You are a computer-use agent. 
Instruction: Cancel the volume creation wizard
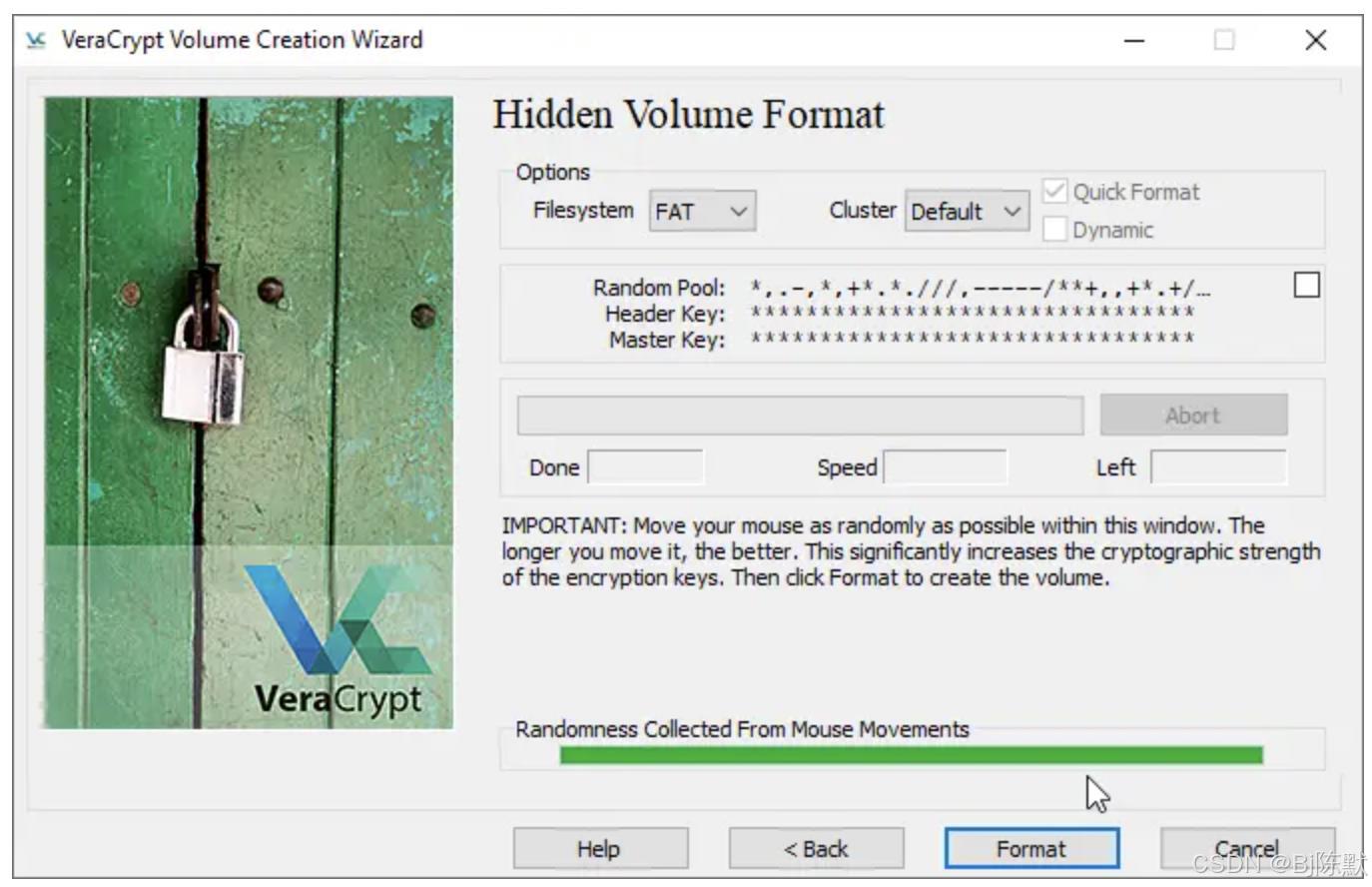[1247, 849]
